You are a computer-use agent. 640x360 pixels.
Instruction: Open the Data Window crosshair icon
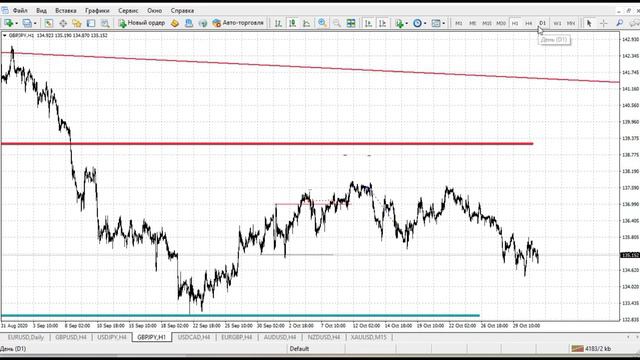click(63, 23)
